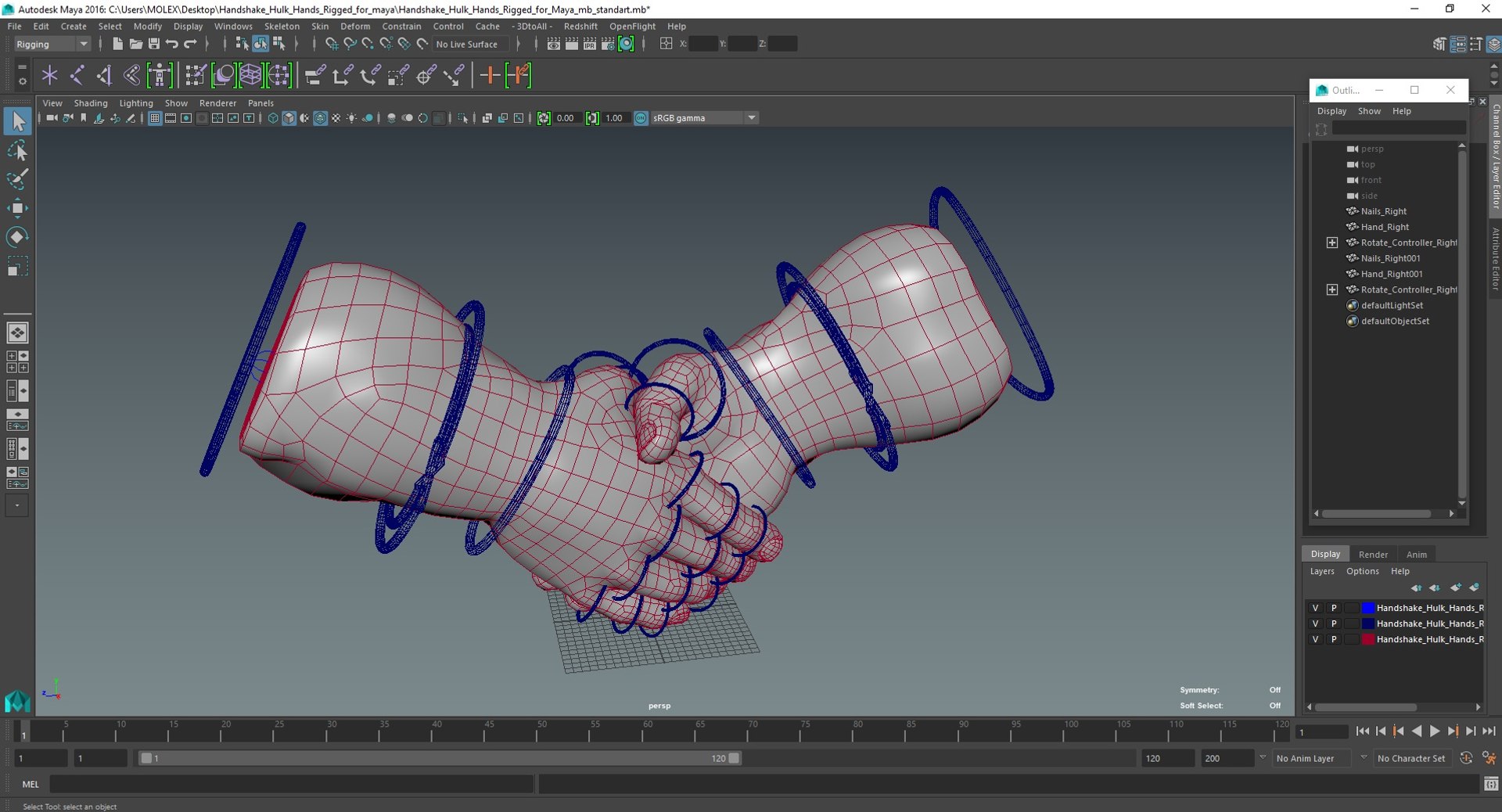Activate the Rotate tool
Screen dimensions: 1502x812
(x=17, y=237)
